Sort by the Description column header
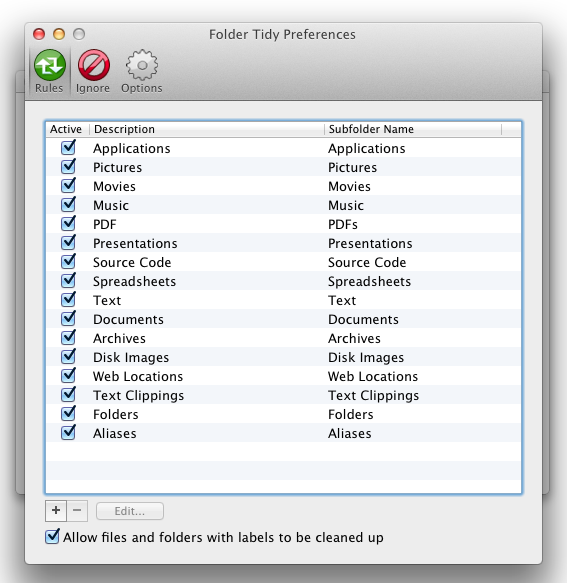This screenshot has width=567, height=583. coord(207,129)
